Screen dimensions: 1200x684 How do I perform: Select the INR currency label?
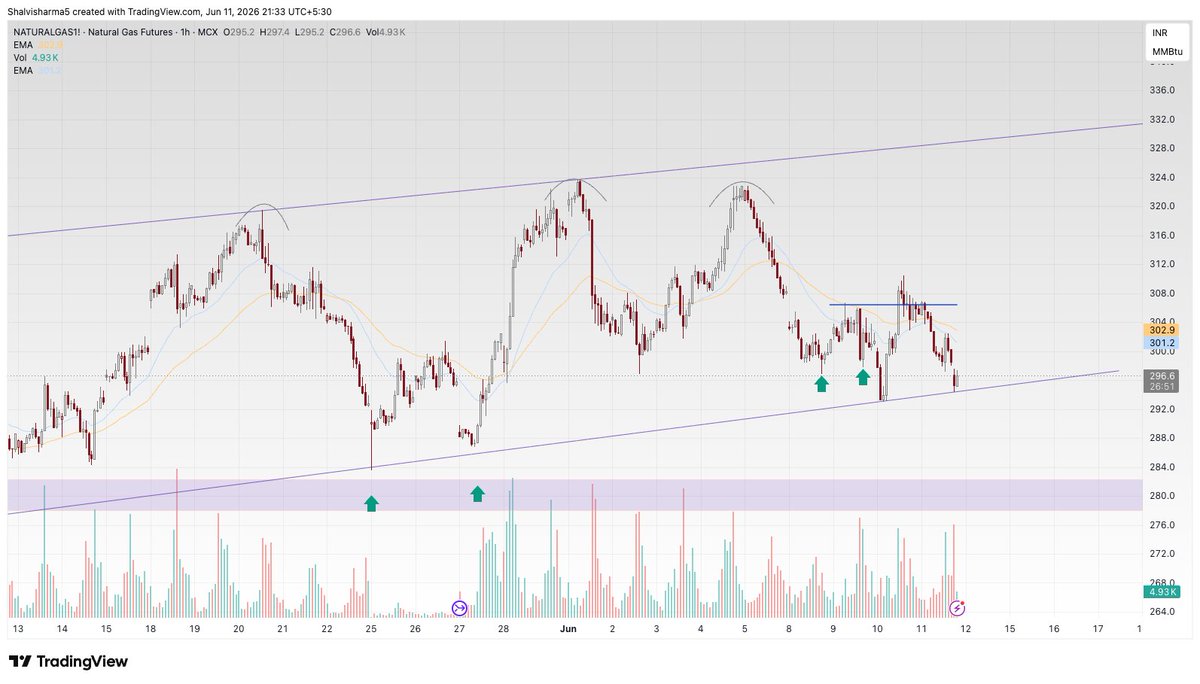coord(1160,33)
